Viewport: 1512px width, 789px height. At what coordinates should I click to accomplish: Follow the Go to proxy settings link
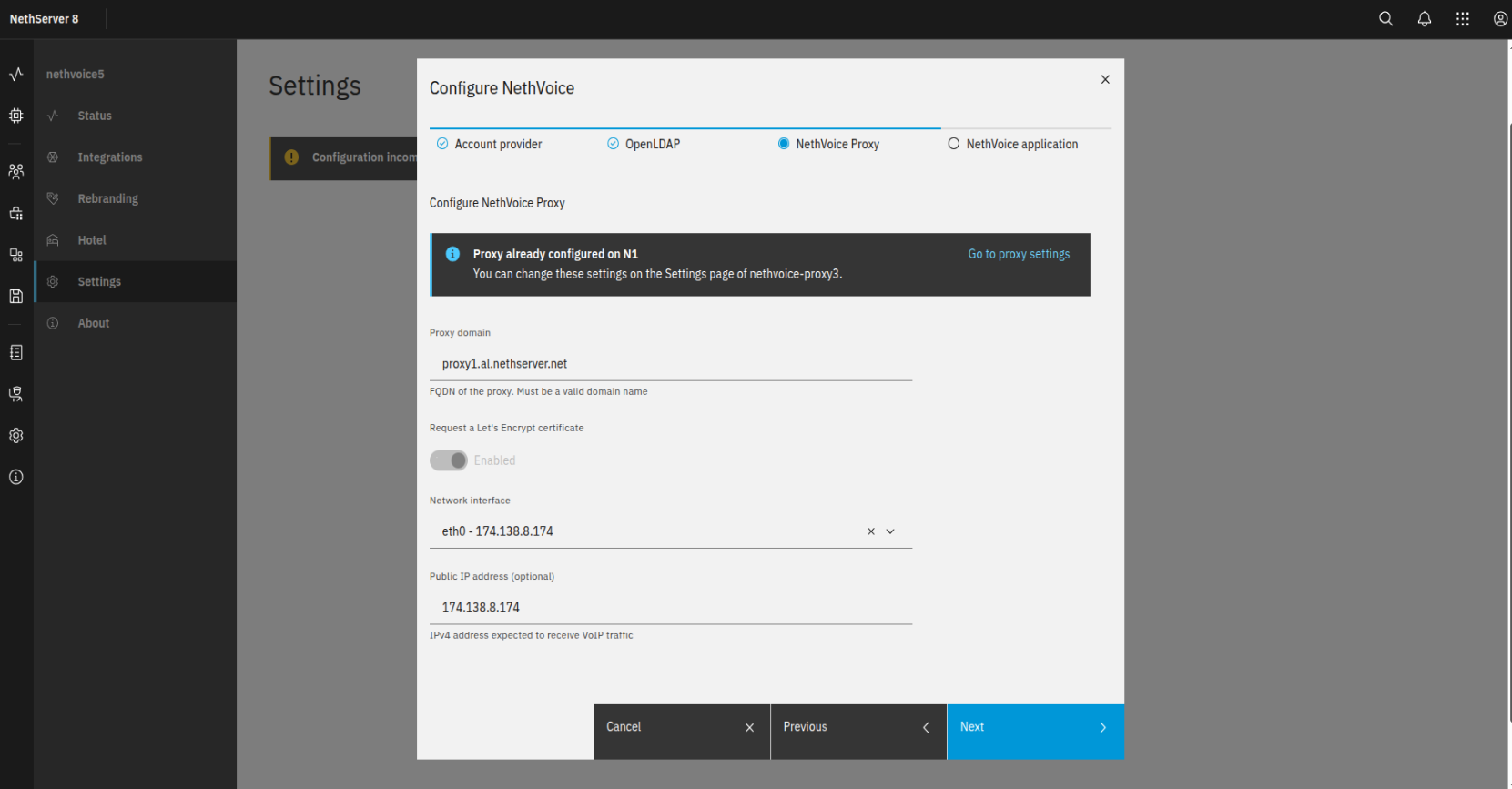pyautogui.click(x=1019, y=254)
